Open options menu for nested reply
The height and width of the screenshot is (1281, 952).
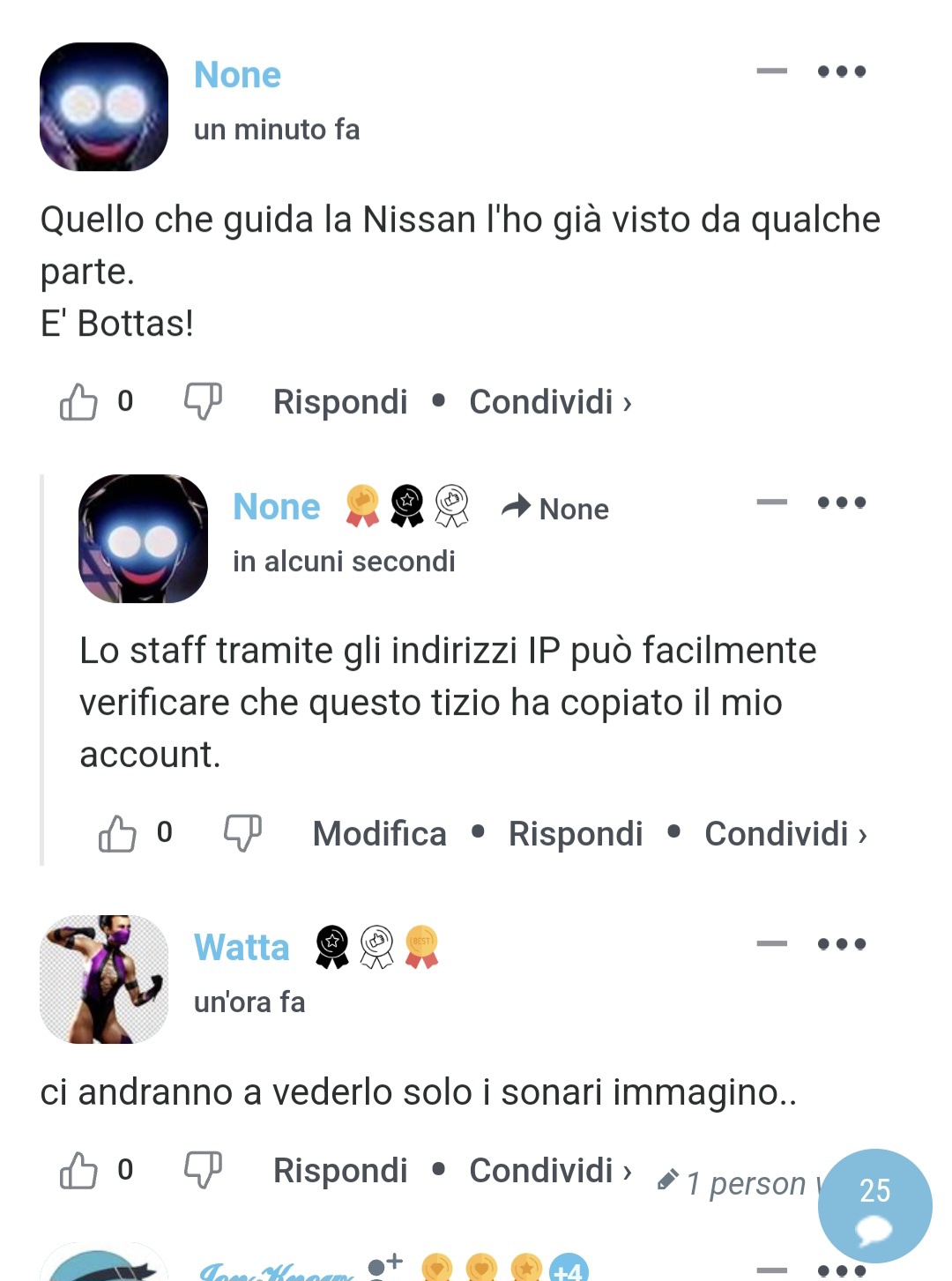(842, 502)
